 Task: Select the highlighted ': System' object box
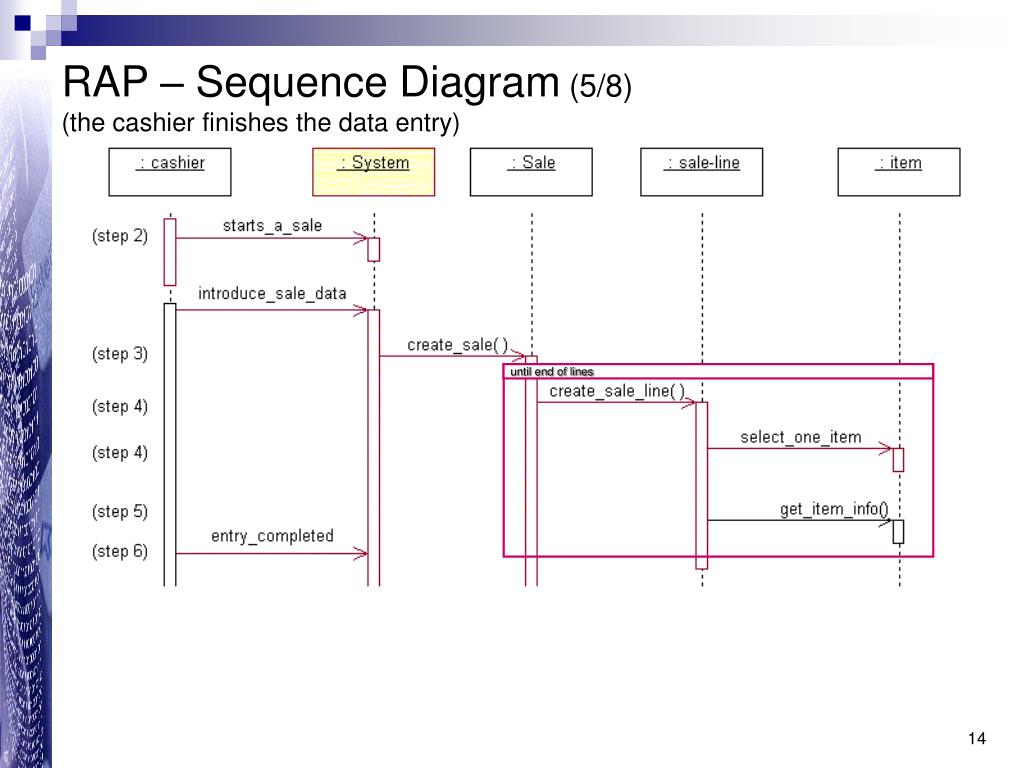[374, 172]
